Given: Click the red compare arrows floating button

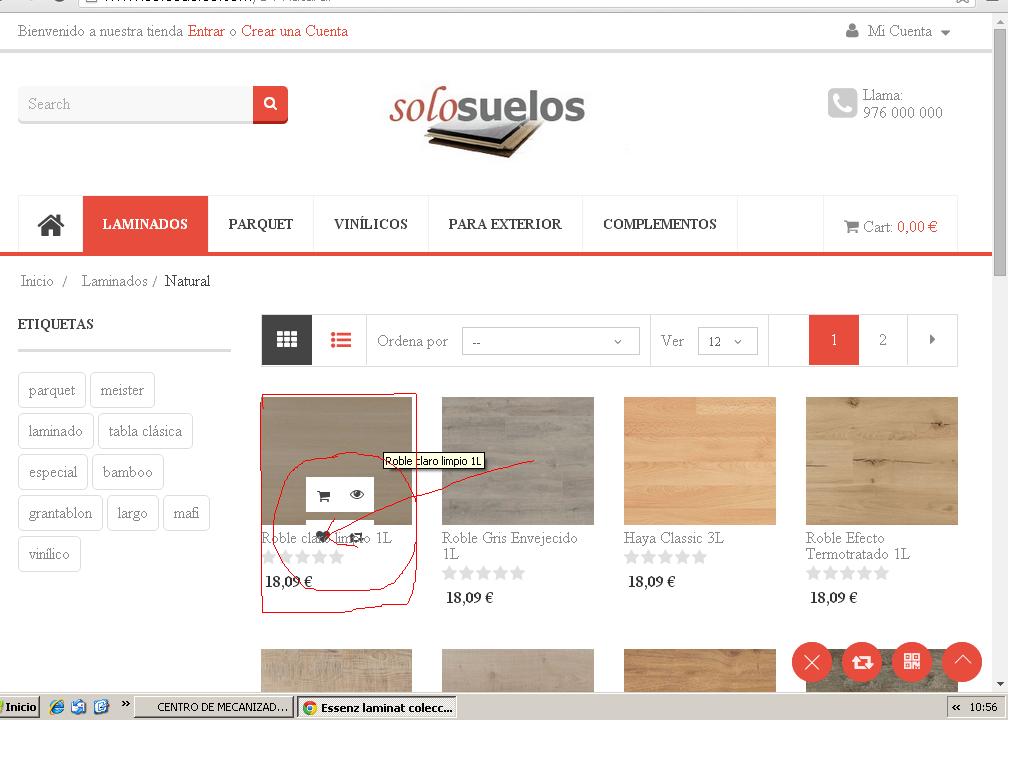Looking at the screenshot, I should click(861, 662).
